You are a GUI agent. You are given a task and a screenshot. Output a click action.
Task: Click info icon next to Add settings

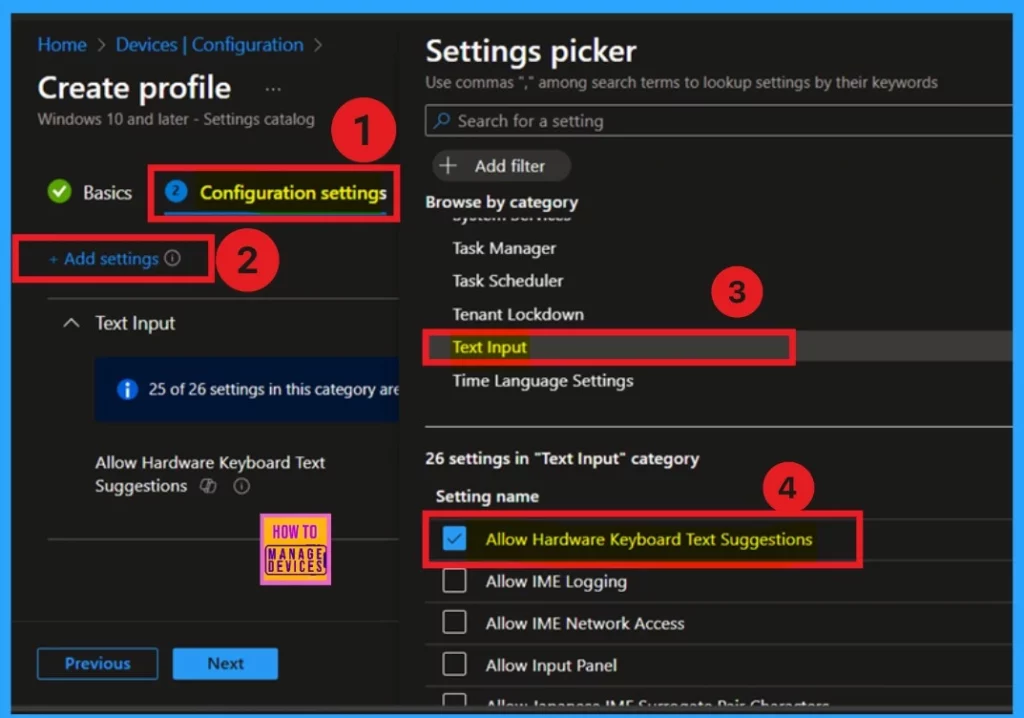[x=172, y=258]
